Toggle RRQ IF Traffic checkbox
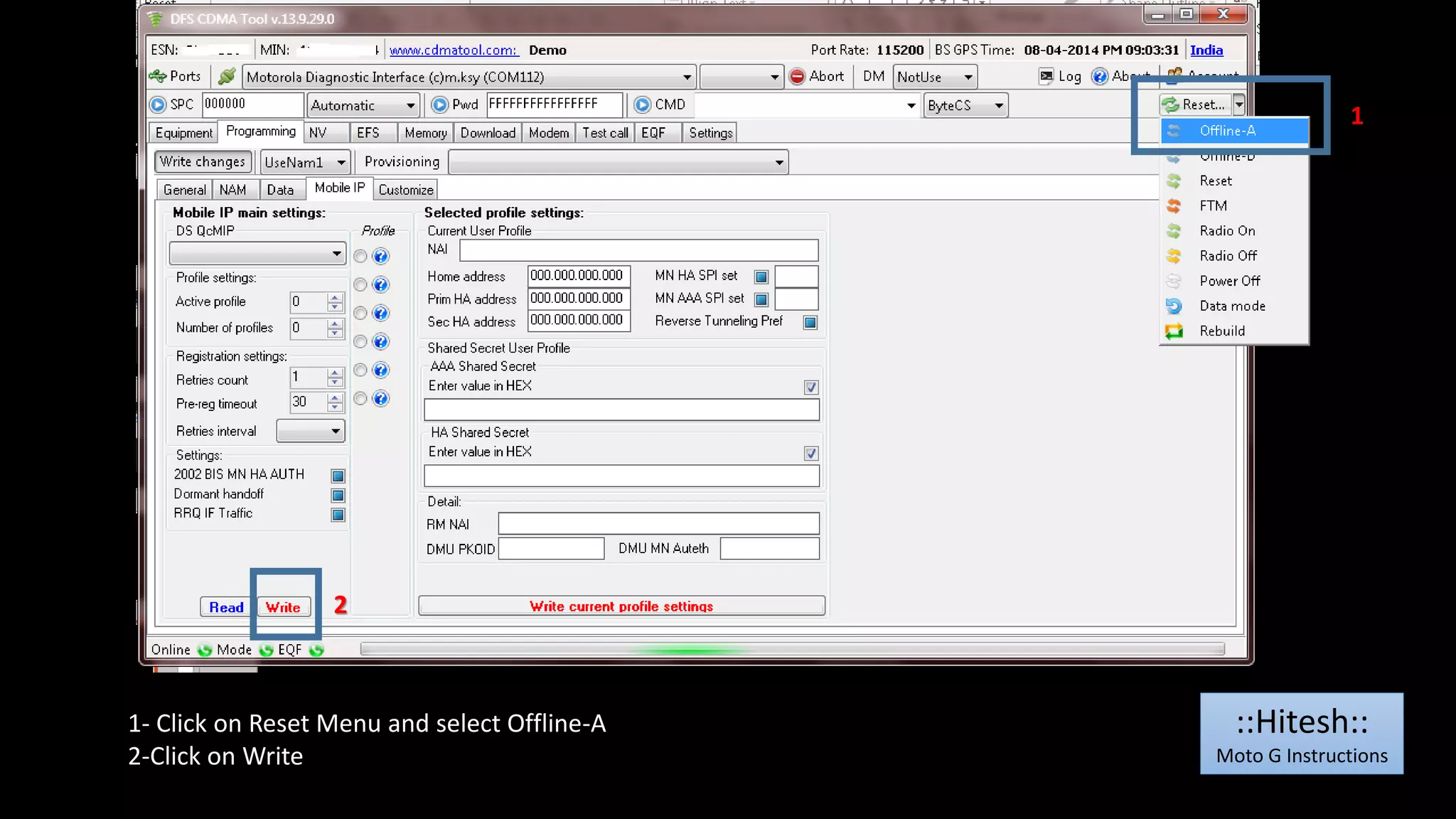This screenshot has height=819, width=1456. (338, 514)
